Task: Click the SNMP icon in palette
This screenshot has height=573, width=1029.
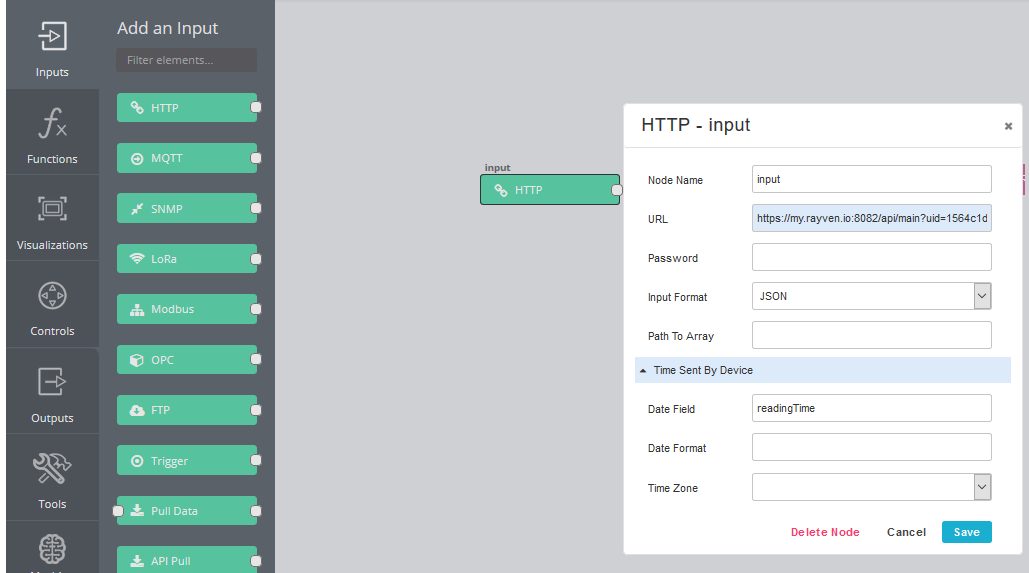Action: pyautogui.click(x=136, y=209)
